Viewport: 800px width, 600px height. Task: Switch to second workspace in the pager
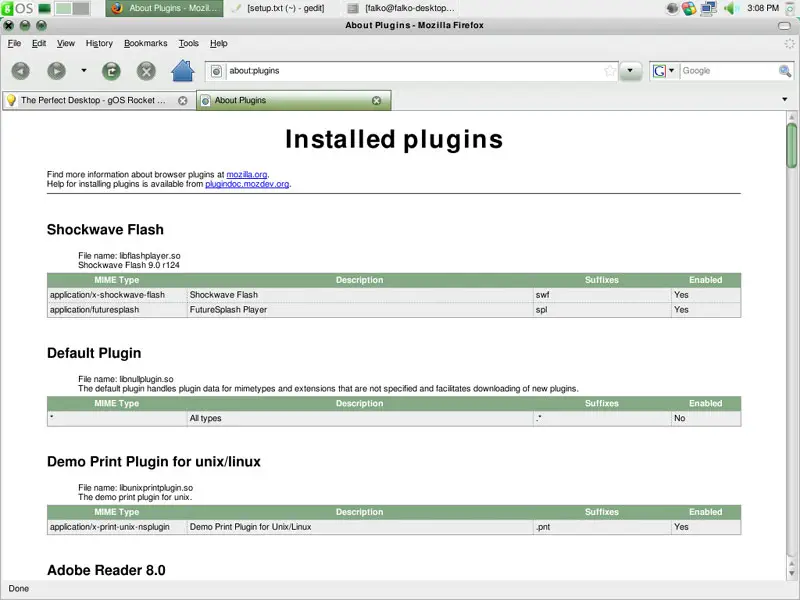[x=81, y=8]
